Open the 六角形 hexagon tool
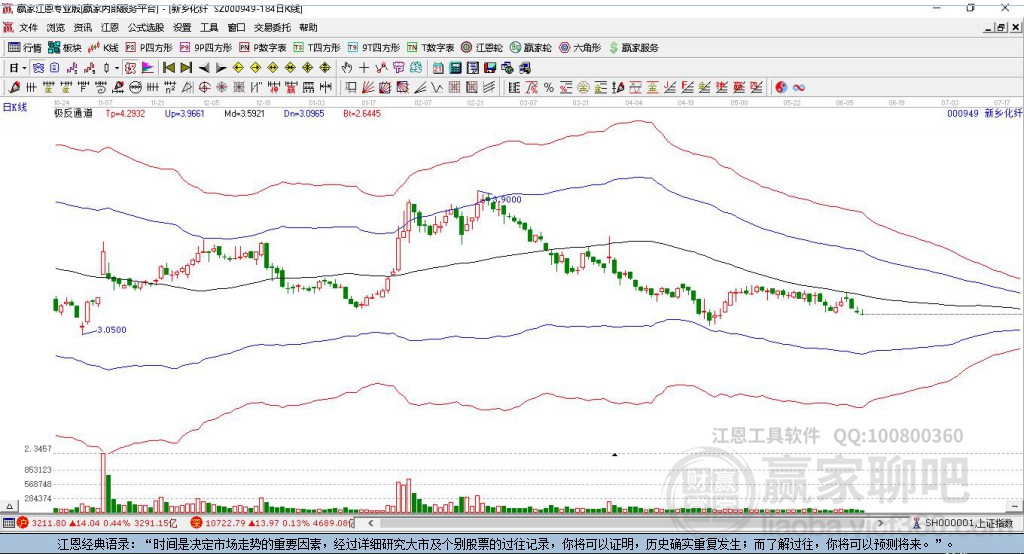1024x554 pixels. 580,48
